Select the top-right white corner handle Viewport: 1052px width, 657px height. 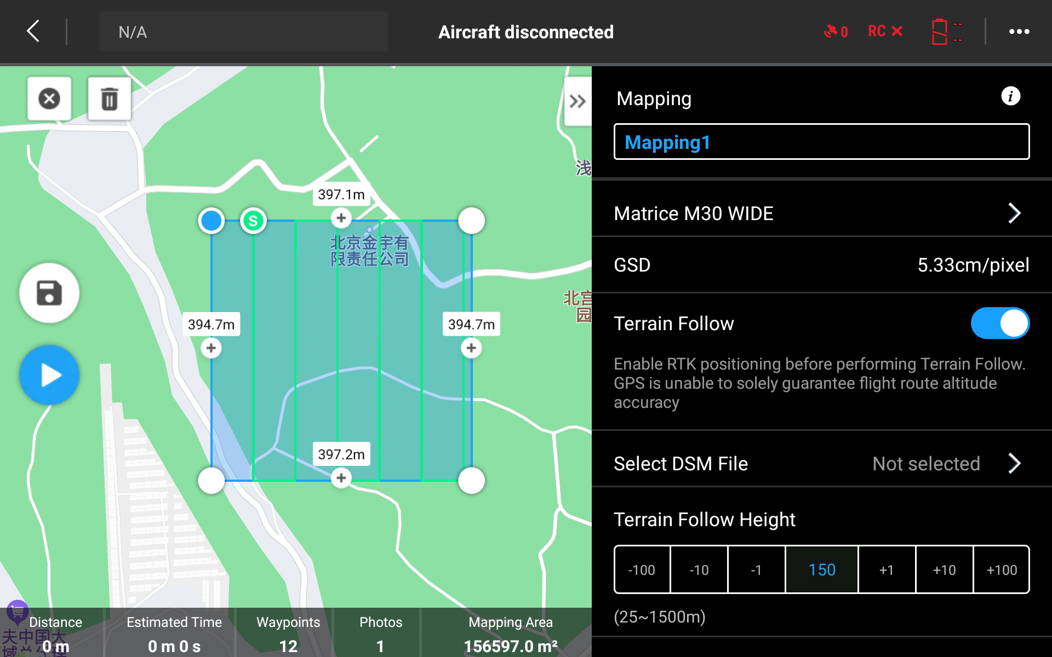471,220
